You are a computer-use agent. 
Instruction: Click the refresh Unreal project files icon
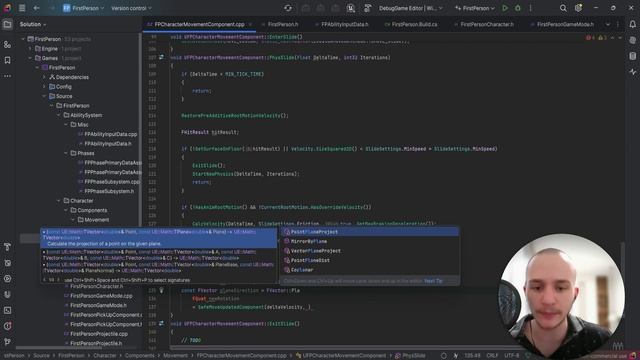288,8
